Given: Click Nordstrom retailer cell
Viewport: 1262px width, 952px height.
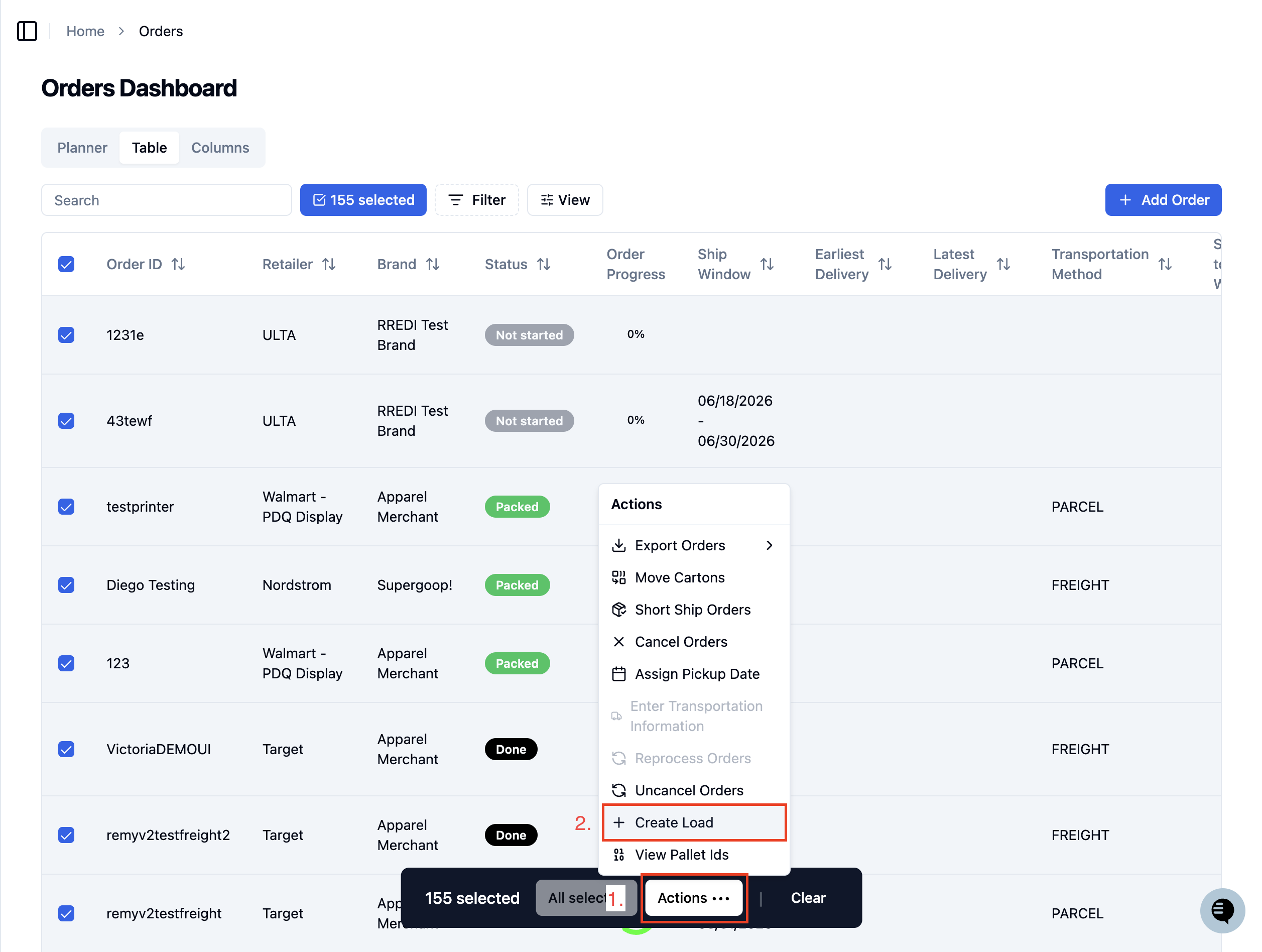Looking at the screenshot, I should coord(297,585).
